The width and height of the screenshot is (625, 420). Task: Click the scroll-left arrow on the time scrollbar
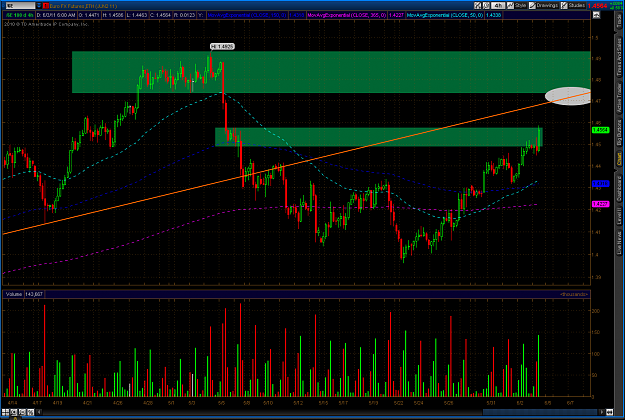click(x=39, y=412)
